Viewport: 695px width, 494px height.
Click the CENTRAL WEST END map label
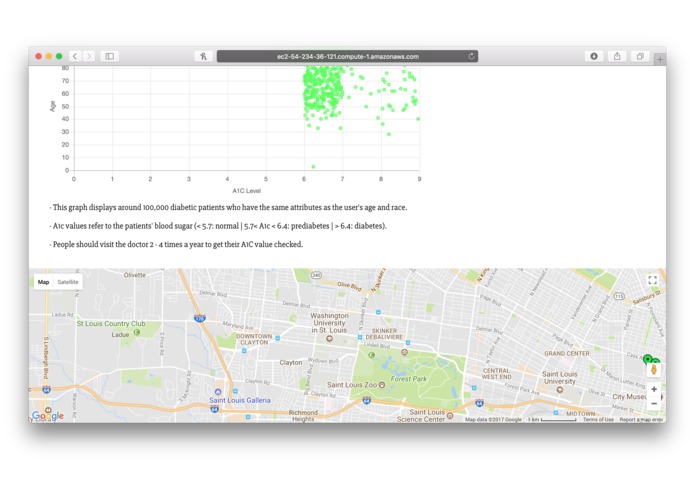coord(496,373)
